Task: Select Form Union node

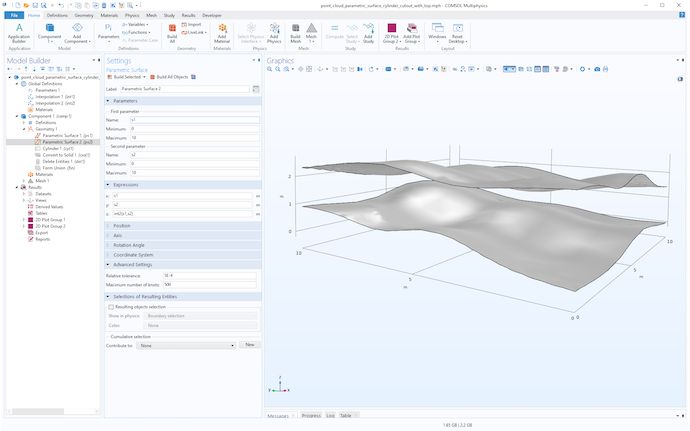Action: (55, 168)
